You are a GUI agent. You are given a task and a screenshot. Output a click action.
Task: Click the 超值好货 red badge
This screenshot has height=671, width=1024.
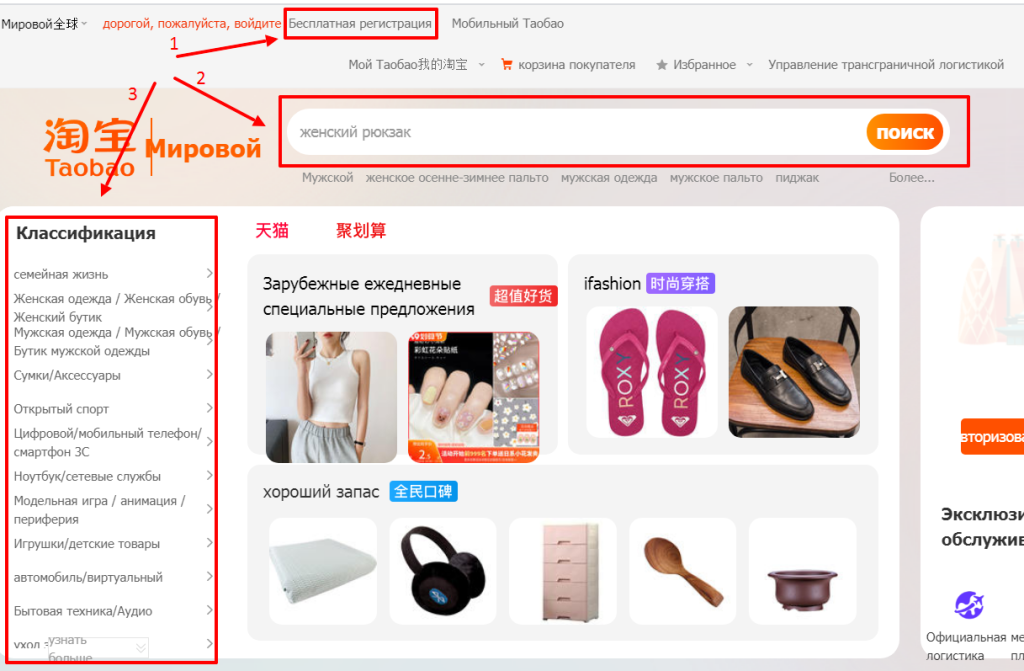click(x=523, y=296)
